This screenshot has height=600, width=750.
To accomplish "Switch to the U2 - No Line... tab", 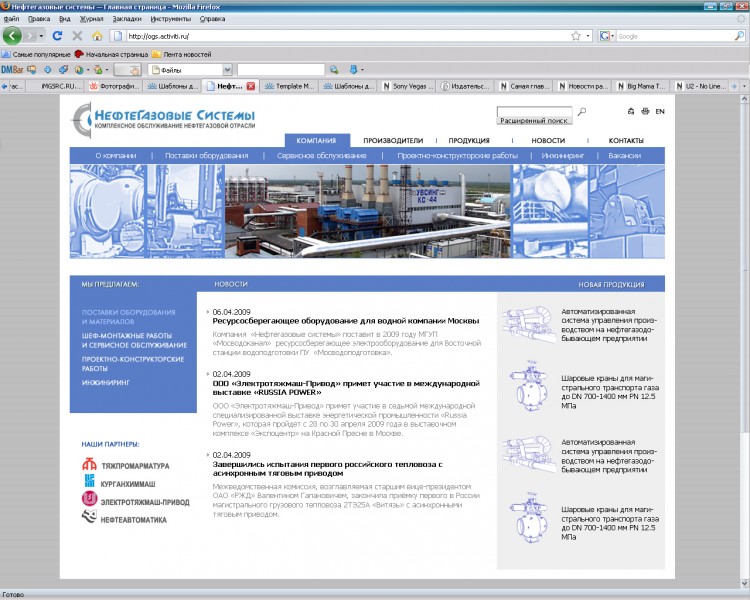I will [700, 87].
